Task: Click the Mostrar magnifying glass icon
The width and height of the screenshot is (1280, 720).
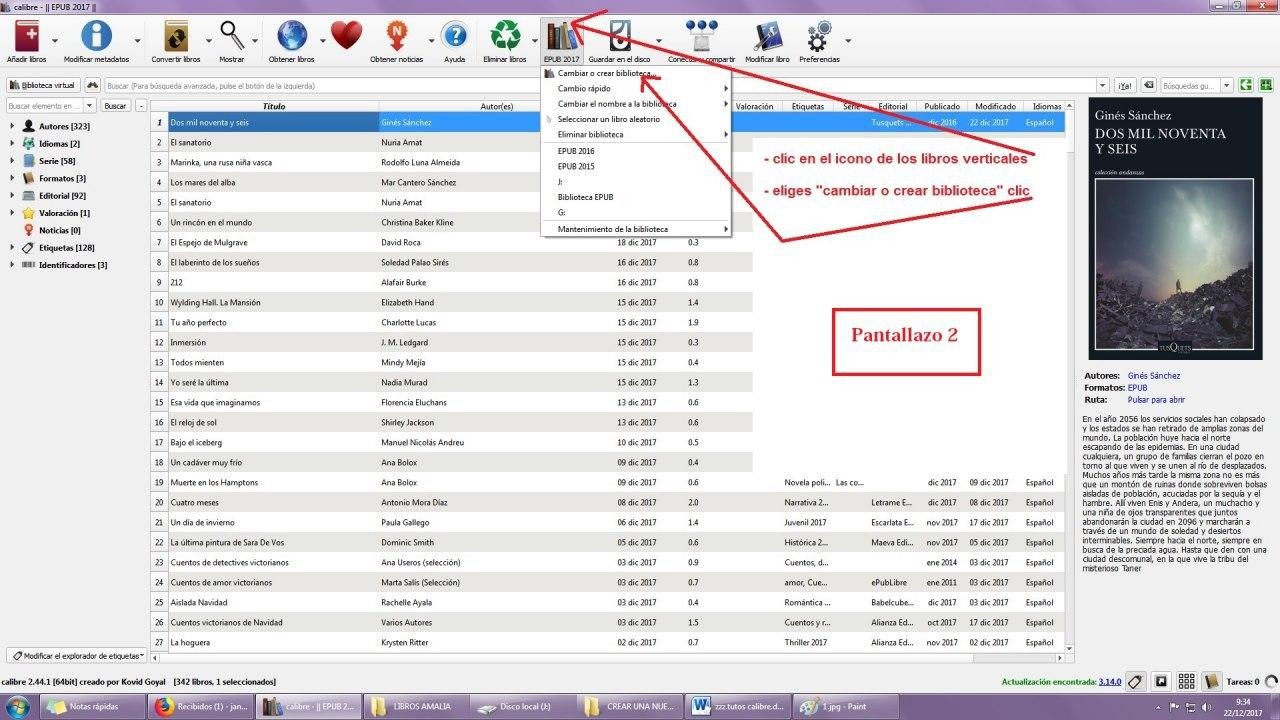Action: click(232, 36)
